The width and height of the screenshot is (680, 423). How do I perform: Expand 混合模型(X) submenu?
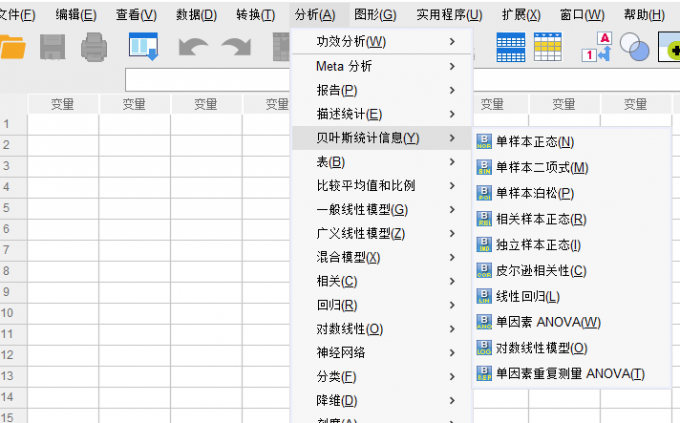coord(382,257)
